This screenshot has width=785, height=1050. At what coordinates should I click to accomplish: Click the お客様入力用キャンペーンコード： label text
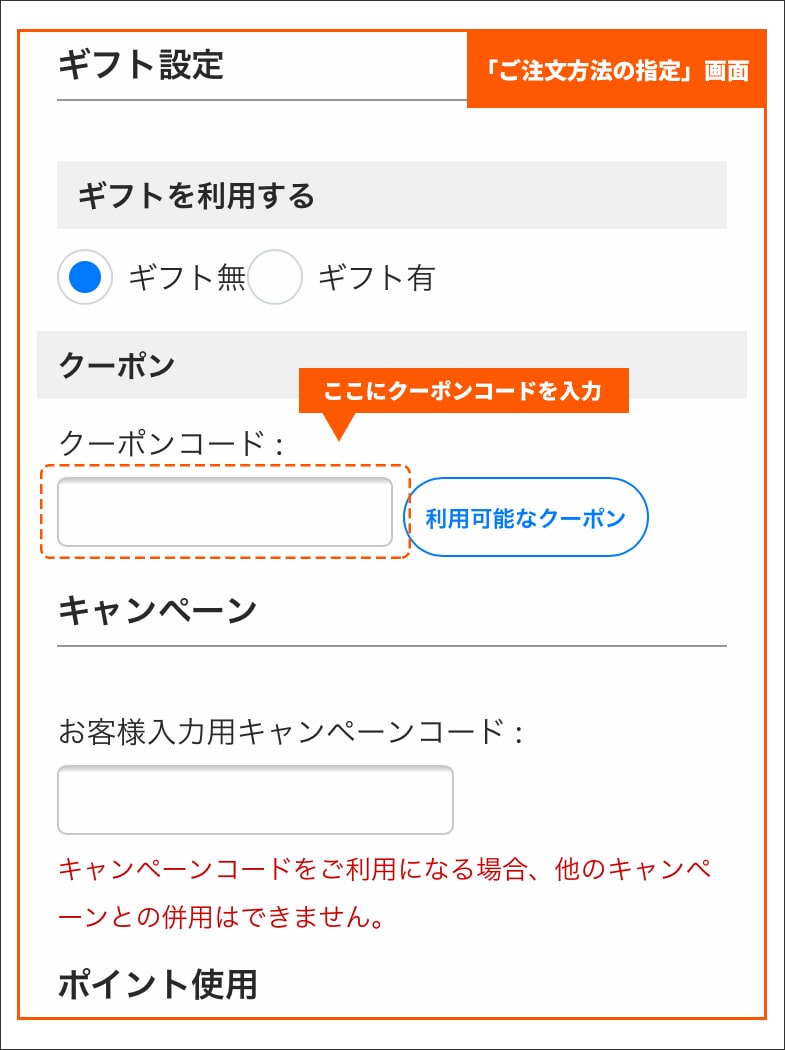pos(291,733)
